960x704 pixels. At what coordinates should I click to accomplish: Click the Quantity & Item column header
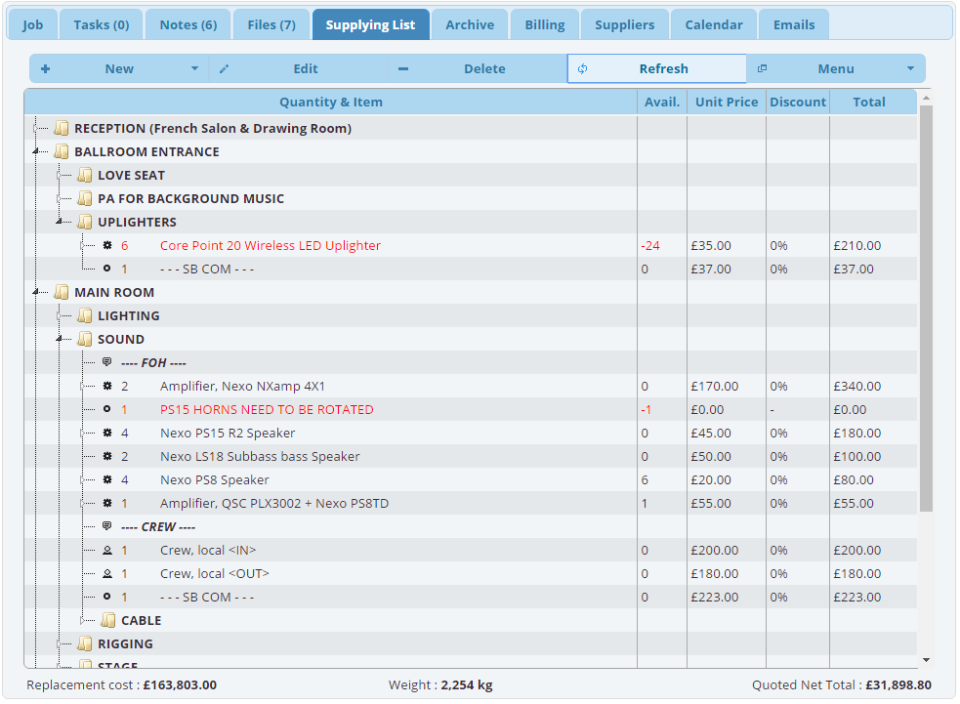[331, 102]
